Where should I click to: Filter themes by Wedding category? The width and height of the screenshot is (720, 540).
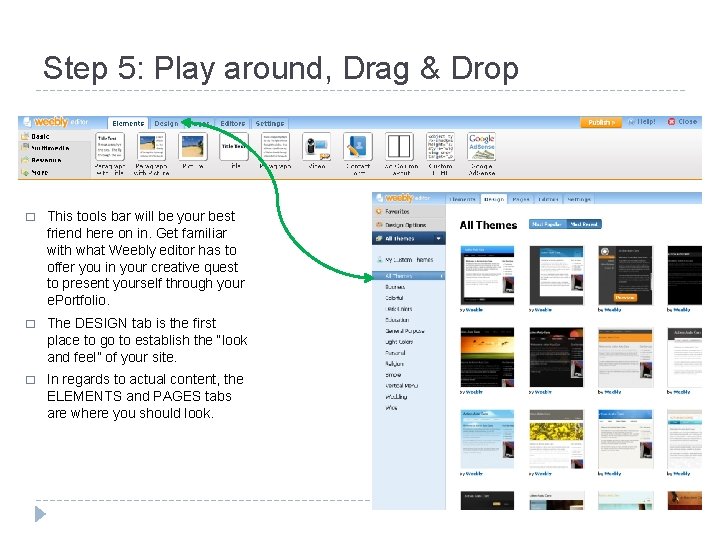point(396,396)
